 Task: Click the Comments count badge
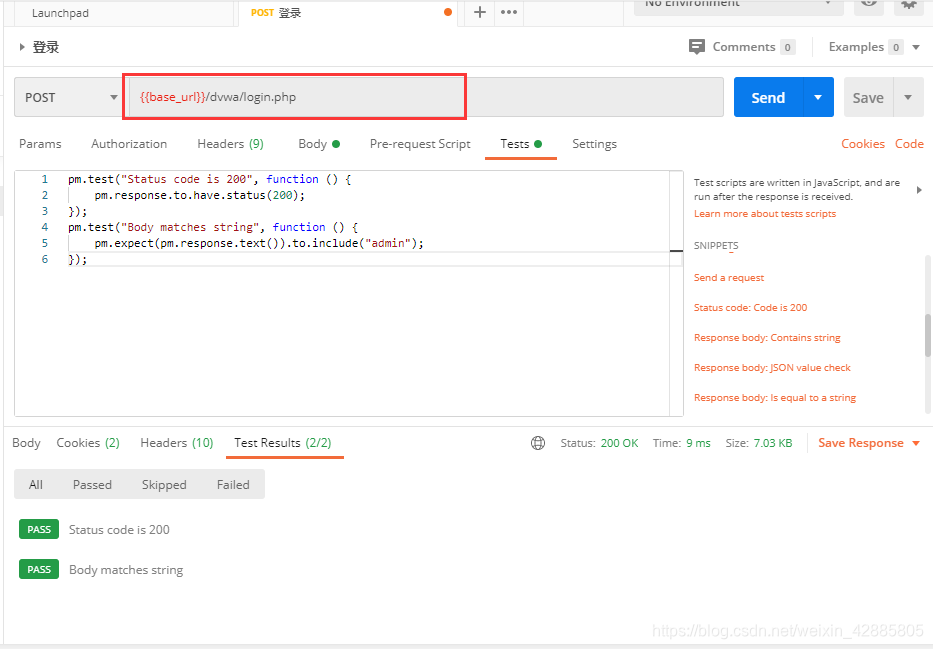click(787, 47)
